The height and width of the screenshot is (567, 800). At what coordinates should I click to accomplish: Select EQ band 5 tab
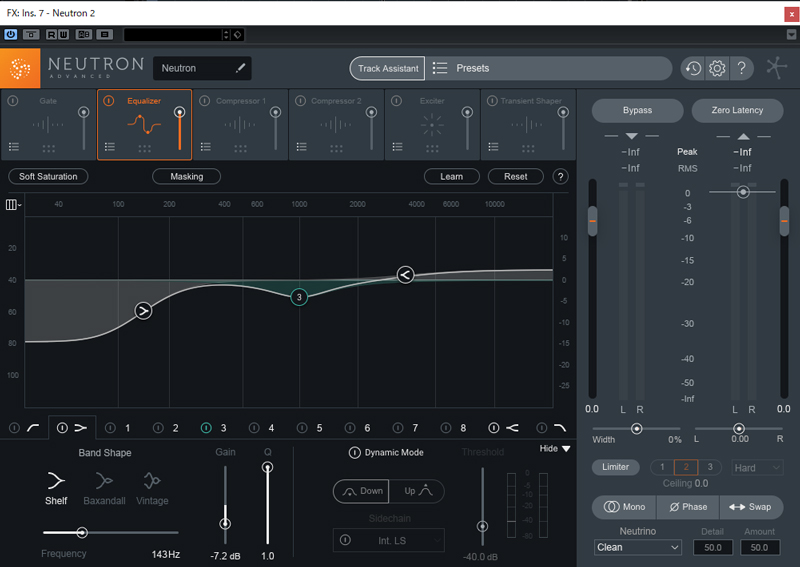pos(319,428)
